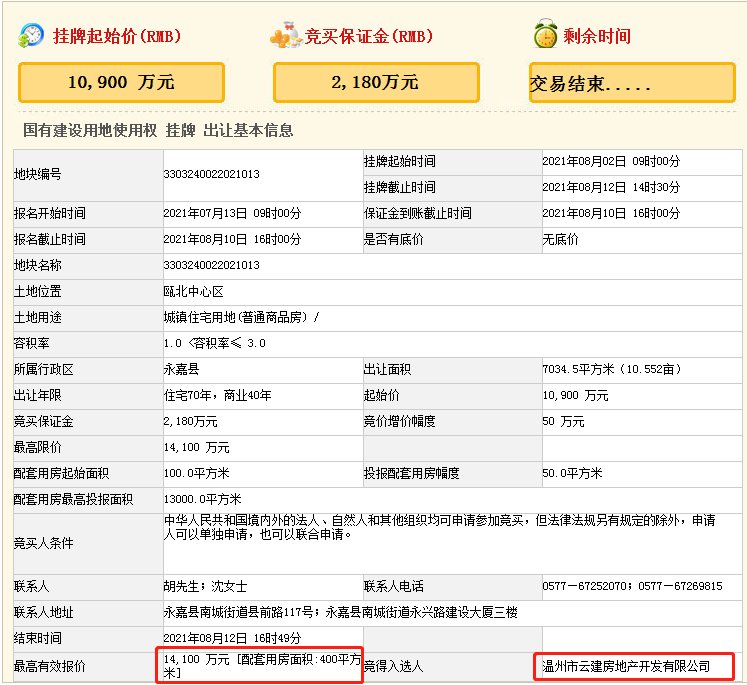Click the 竞买保证金(RMB) heading text
747x685 pixels.
pyautogui.click(x=369, y=36)
